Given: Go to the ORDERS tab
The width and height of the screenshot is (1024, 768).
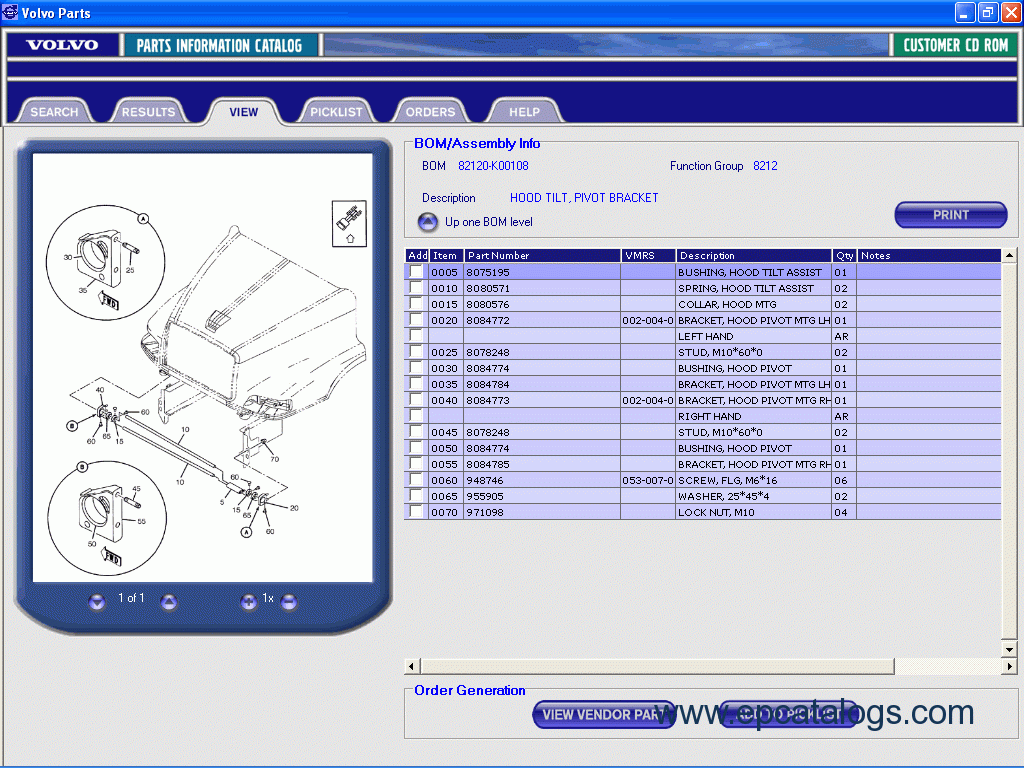Looking at the screenshot, I should (x=430, y=112).
